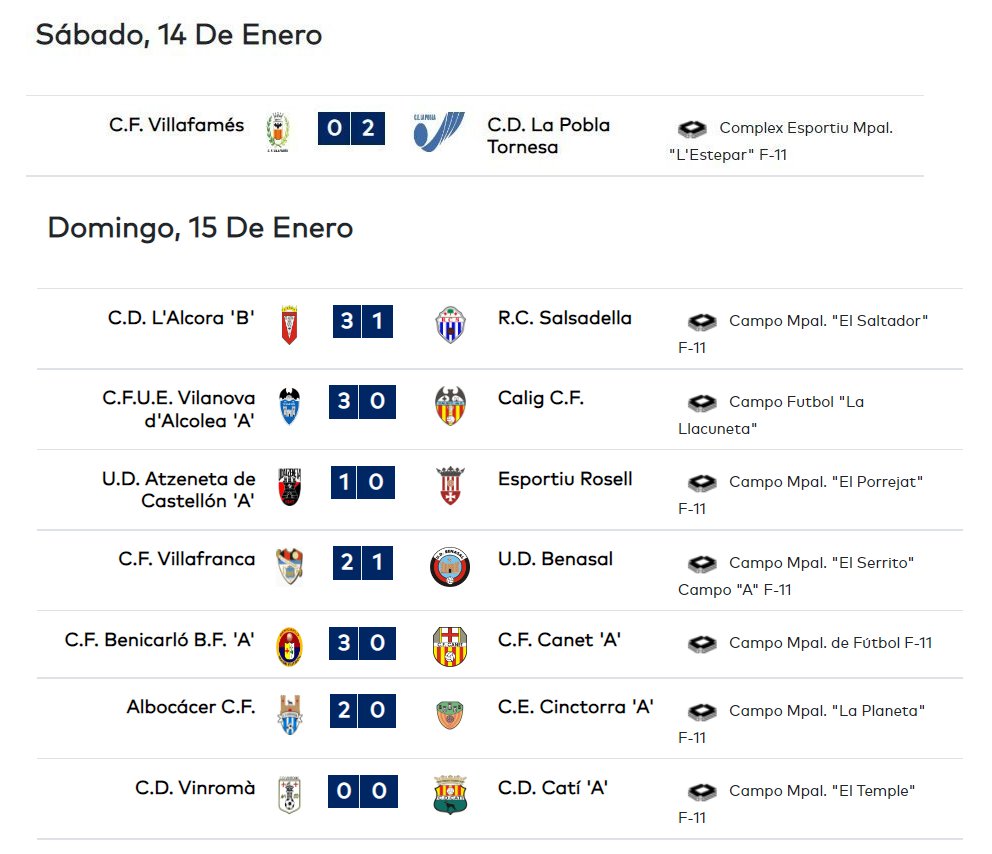Viewport: 992px width, 854px height.
Task: Click the 0-0 Vinromà match result
Action: tap(363, 791)
